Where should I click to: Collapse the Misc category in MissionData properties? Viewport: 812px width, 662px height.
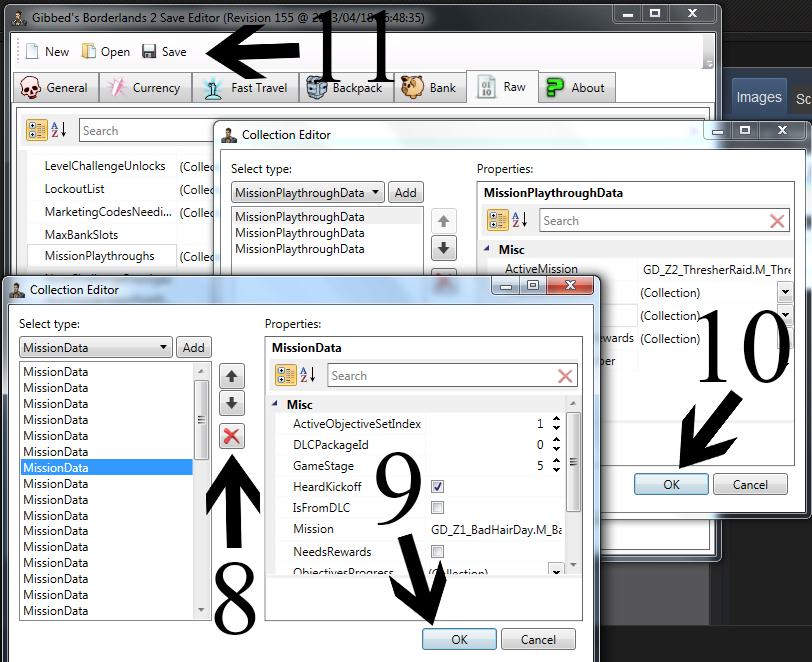click(x=275, y=404)
